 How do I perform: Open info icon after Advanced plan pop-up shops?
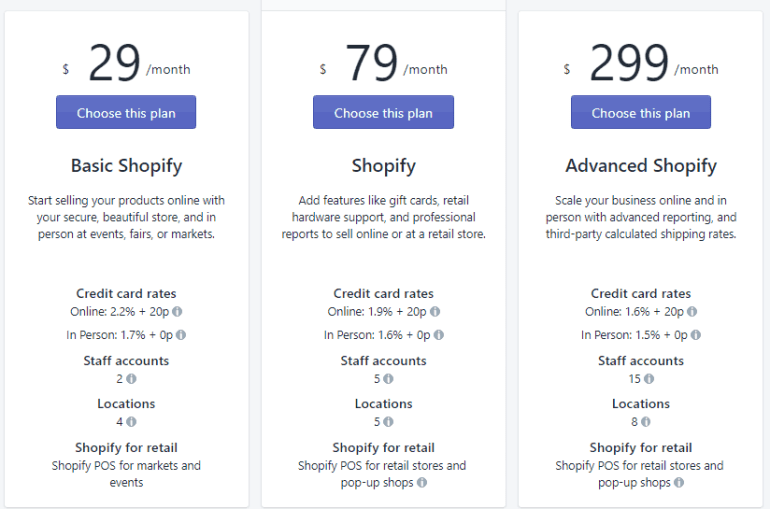679,482
